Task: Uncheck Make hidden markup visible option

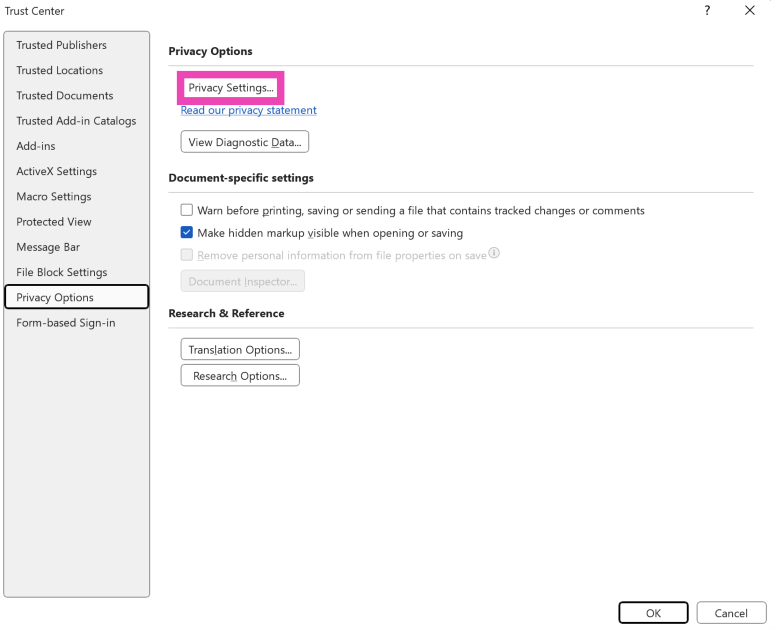Action: tap(187, 233)
